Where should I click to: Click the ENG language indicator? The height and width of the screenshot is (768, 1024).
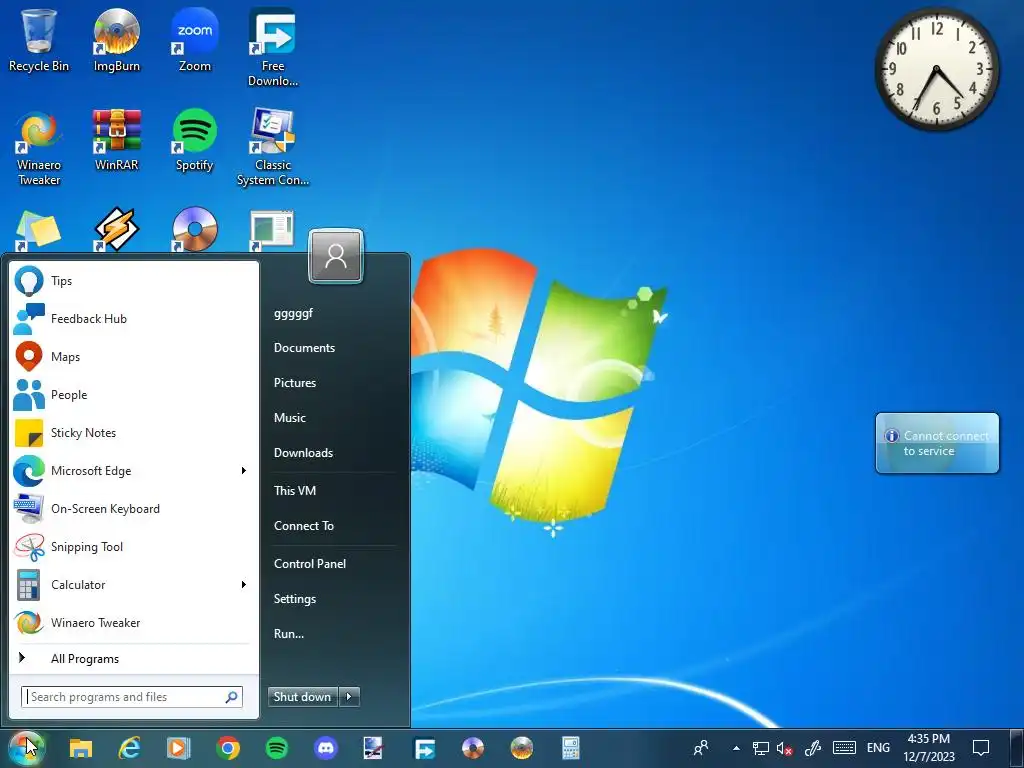(878, 748)
